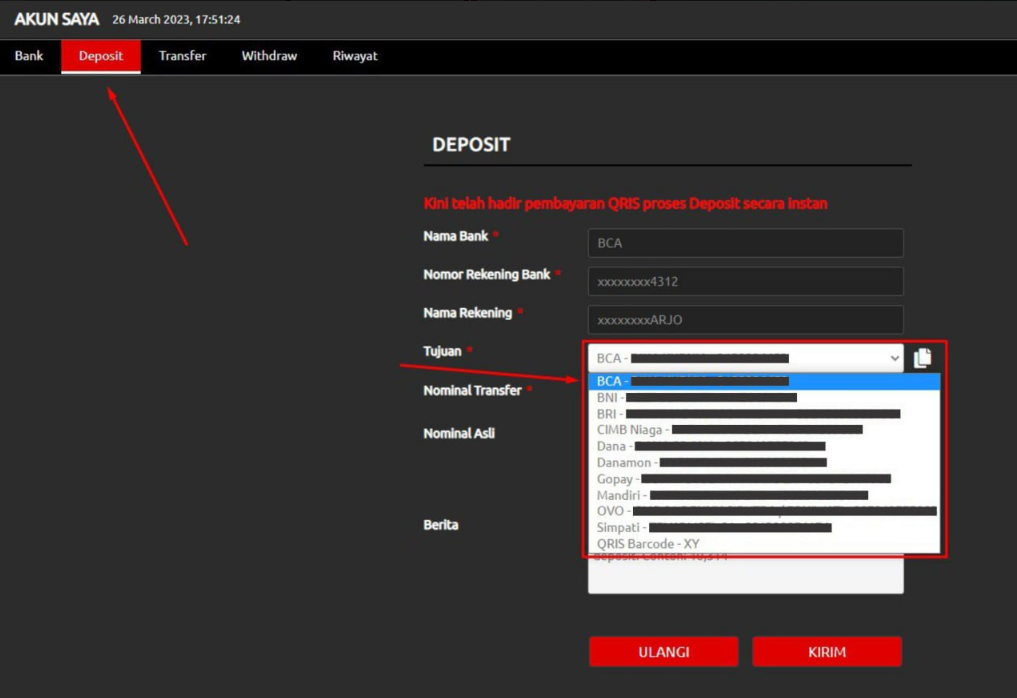Click the Nomor Rekening Bank field

(745, 282)
